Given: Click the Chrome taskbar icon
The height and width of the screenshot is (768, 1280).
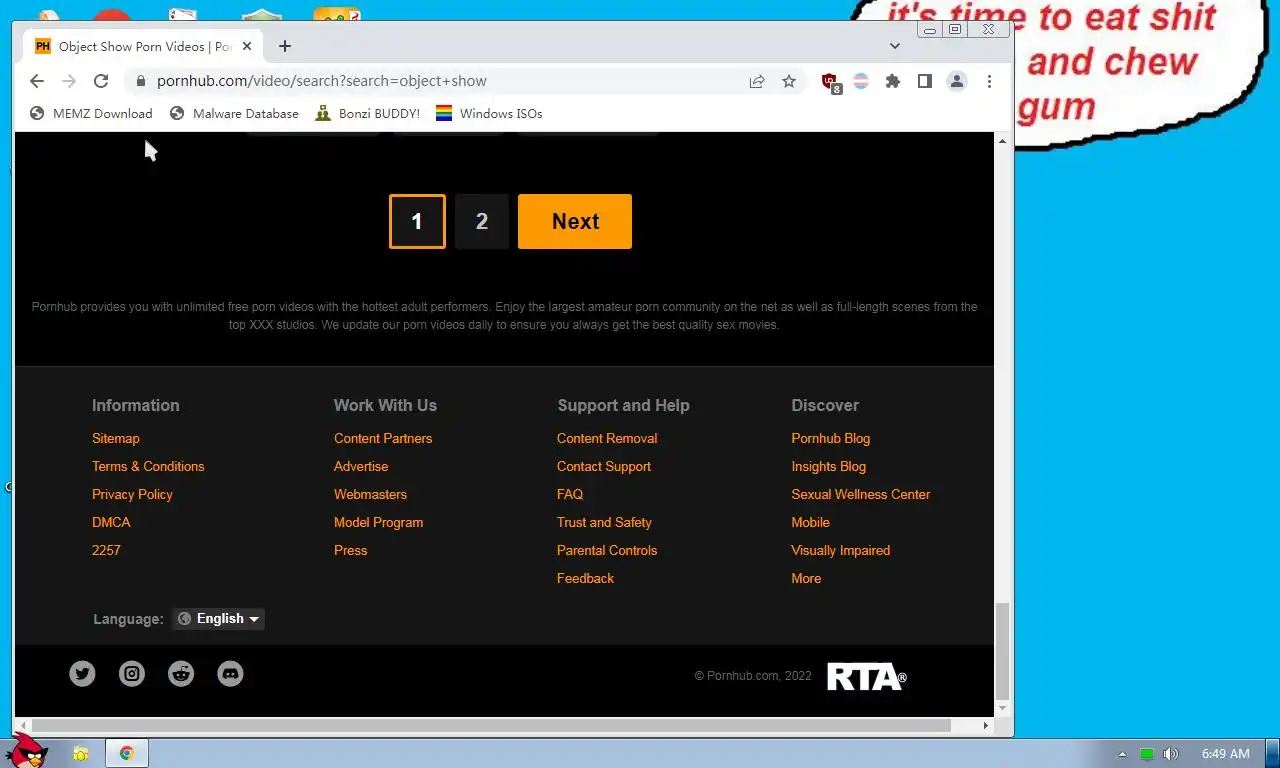Looking at the screenshot, I should tap(127, 753).
